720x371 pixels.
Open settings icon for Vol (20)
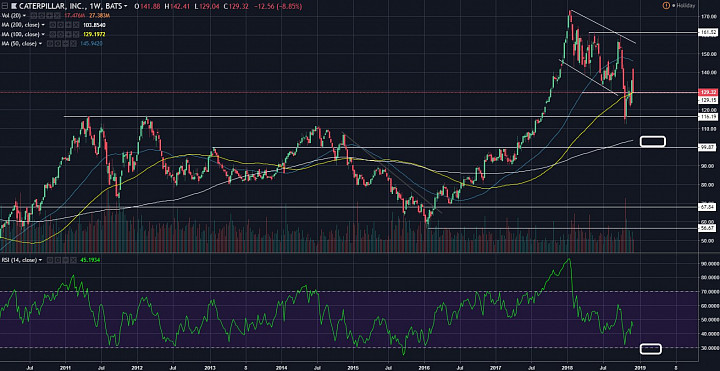pos(41,16)
